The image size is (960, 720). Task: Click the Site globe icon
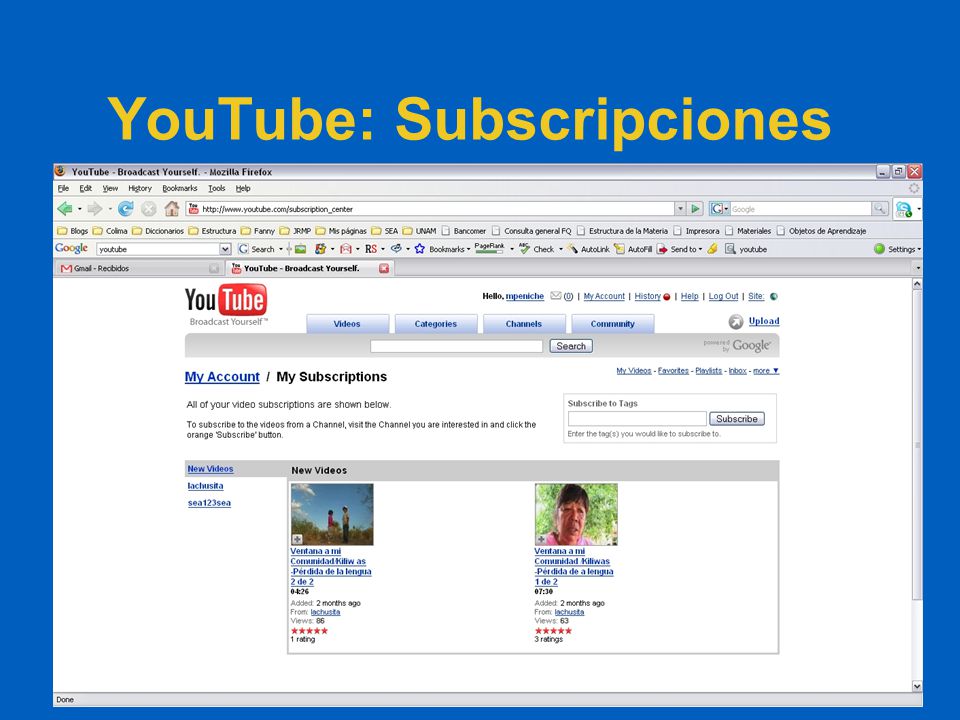pyautogui.click(x=774, y=296)
